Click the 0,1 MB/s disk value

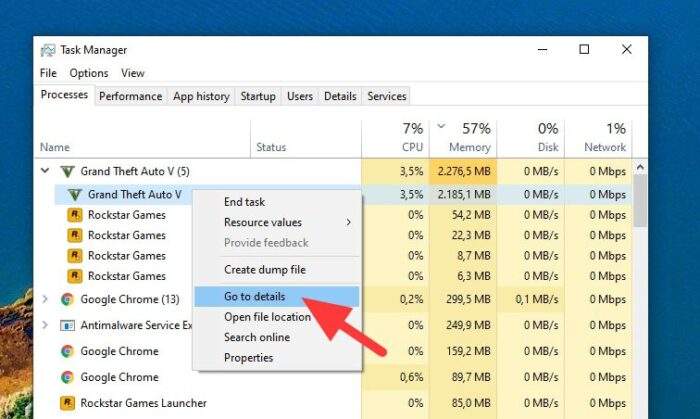coord(537,299)
